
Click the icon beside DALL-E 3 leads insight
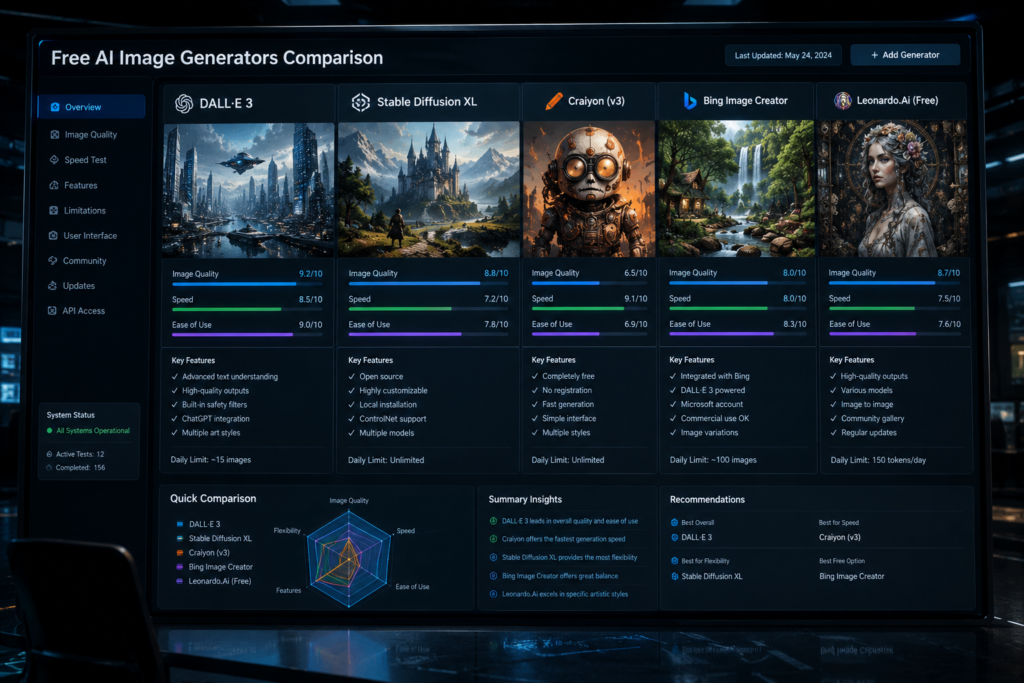(x=494, y=521)
